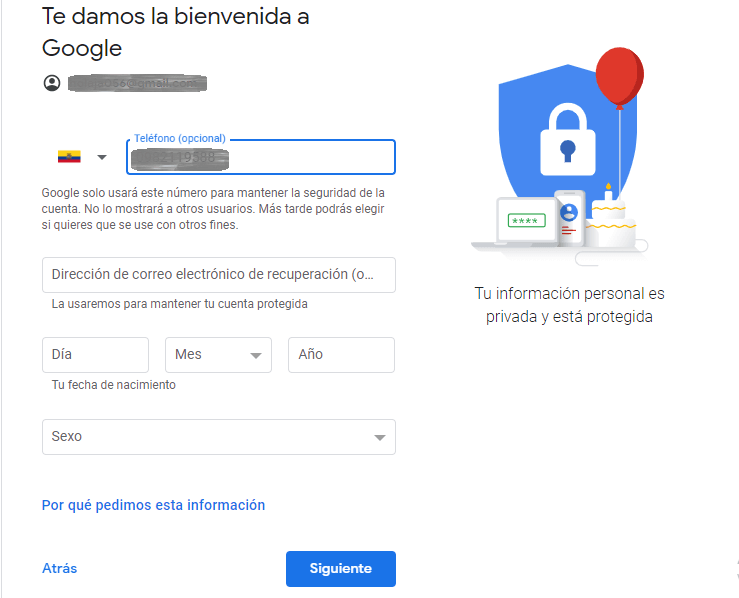Click the Ecuador flag icon
739x598 pixels.
pyautogui.click(x=69, y=157)
